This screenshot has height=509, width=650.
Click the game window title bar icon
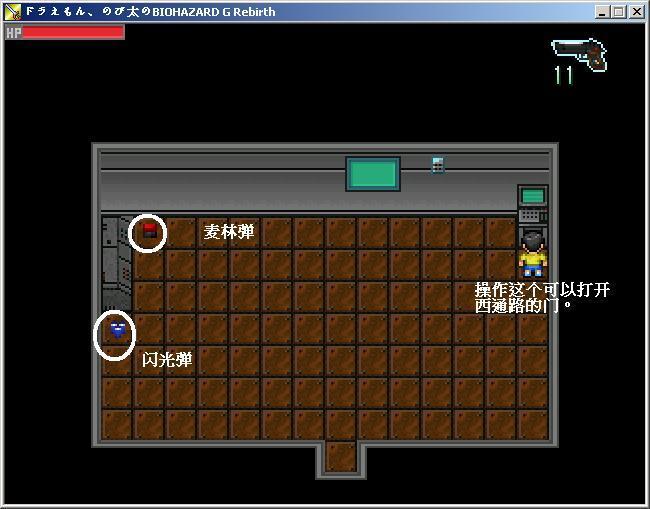[12, 12]
